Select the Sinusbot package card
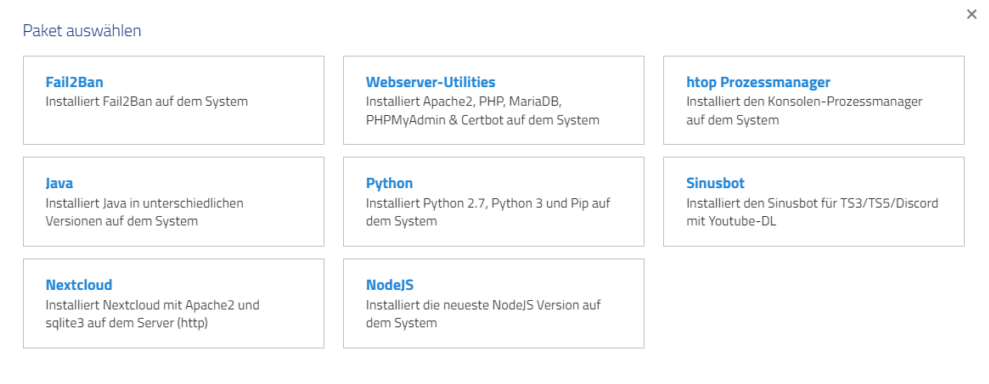The width and height of the screenshot is (989, 384). point(814,202)
